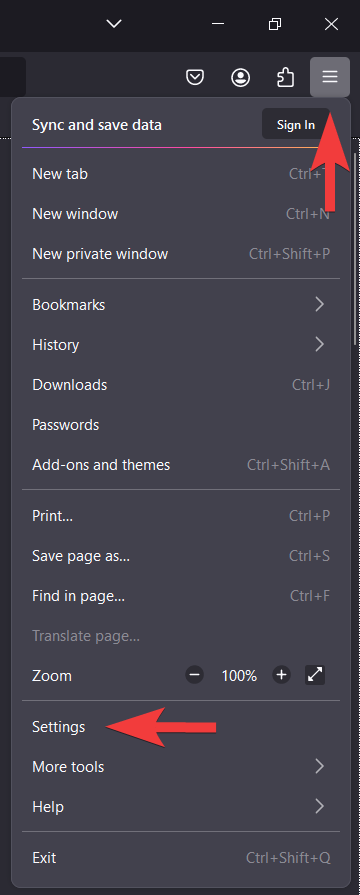Click the zoom in plus button
Image resolution: width=360 pixels, height=895 pixels.
point(281,675)
